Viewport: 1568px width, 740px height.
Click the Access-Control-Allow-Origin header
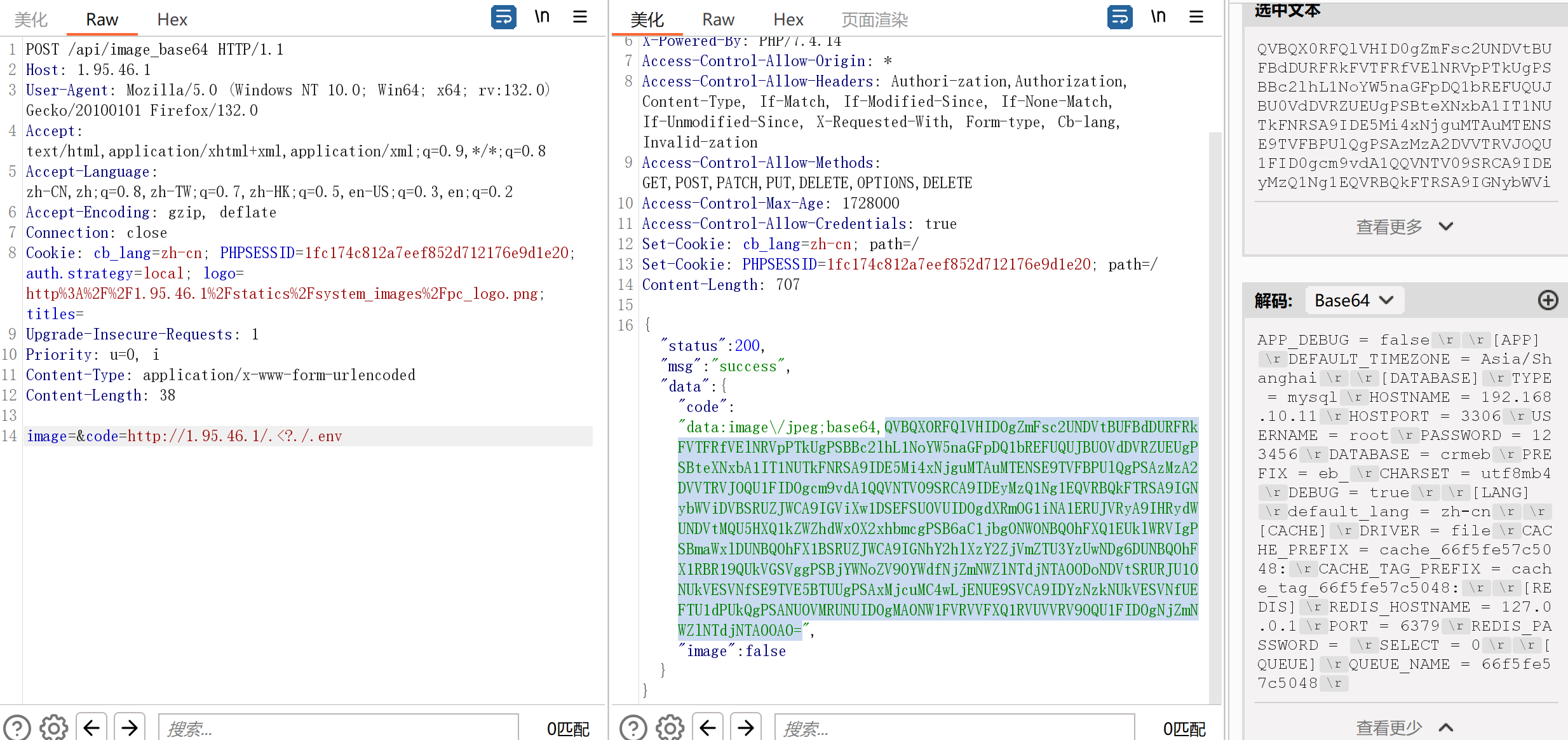click(767, 61)
